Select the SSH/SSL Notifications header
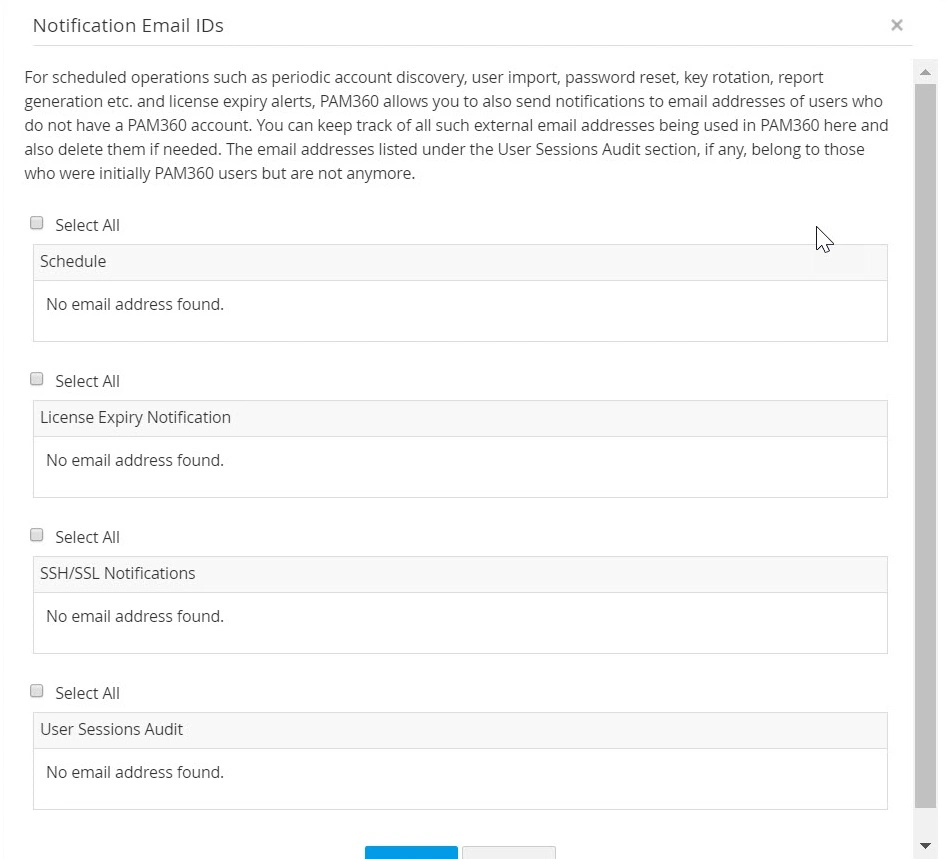The width and height of the screenshot is (947, 859). pos(117,573)
